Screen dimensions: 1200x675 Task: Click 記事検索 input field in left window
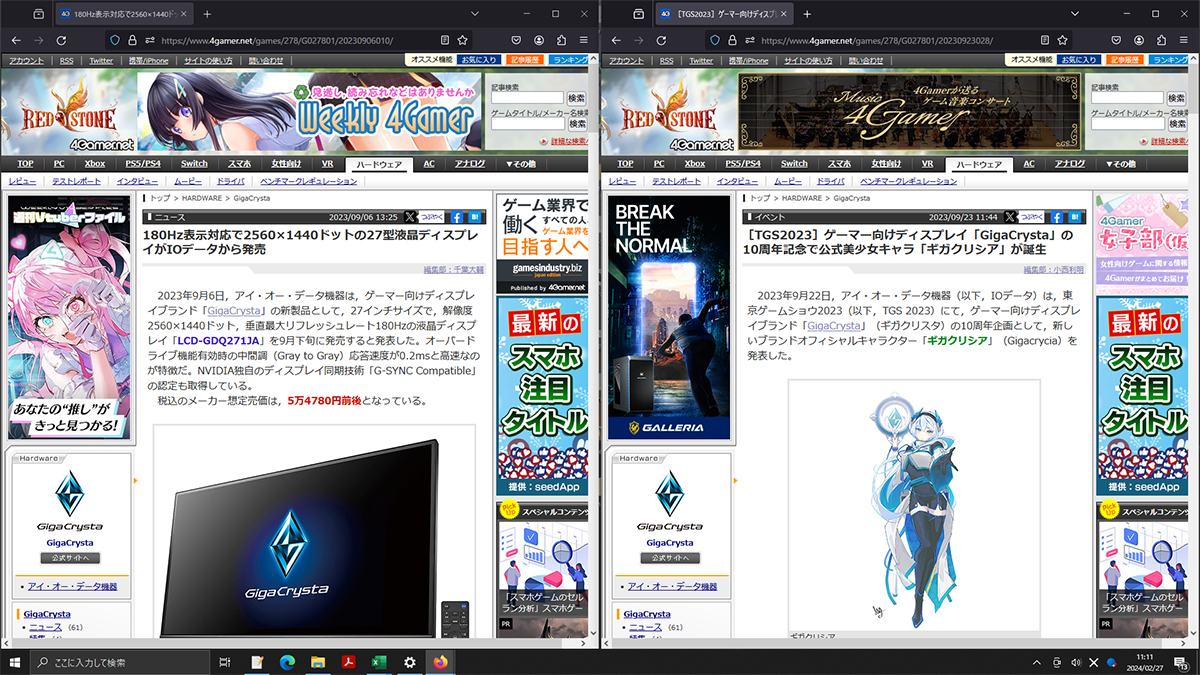[528, 98]
